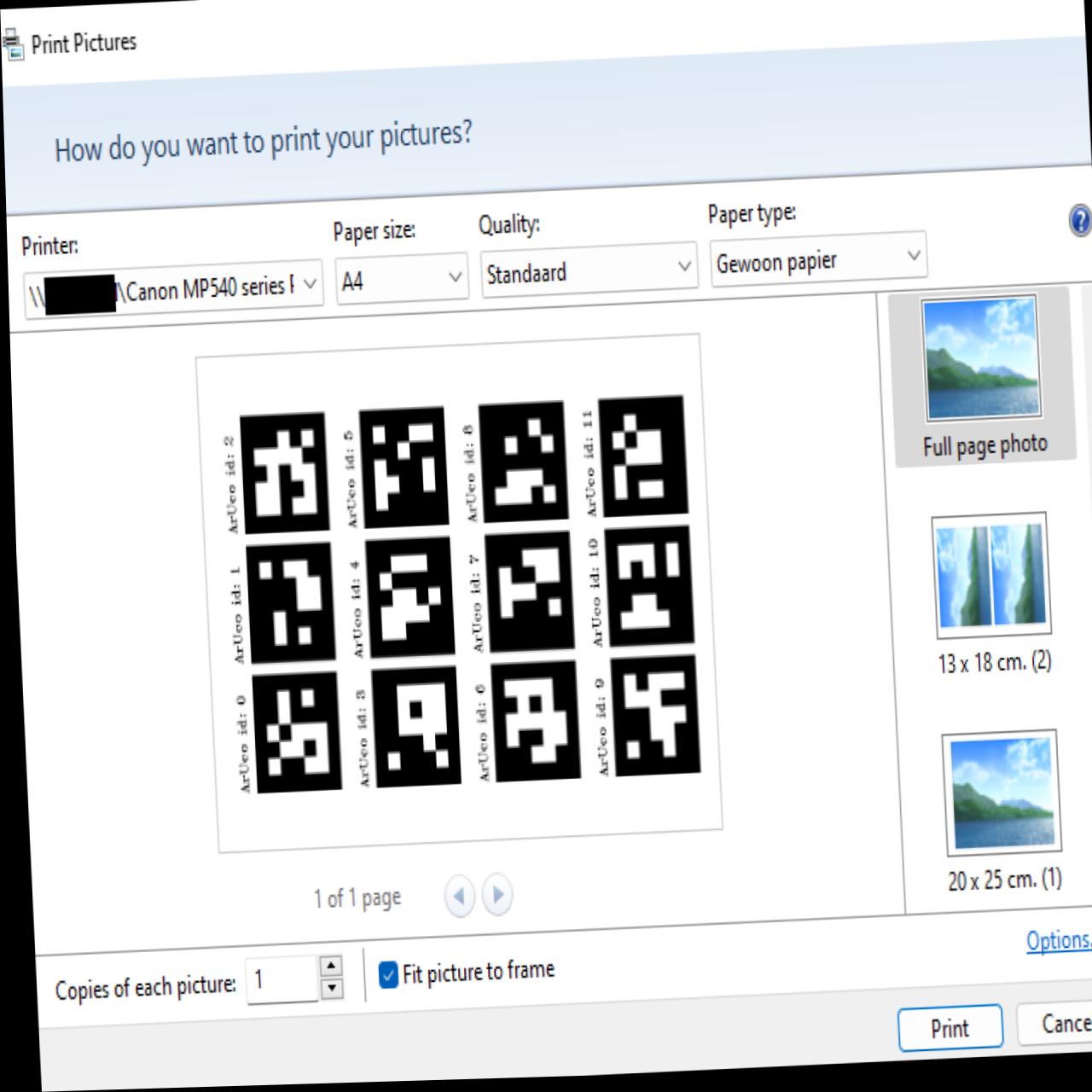Image resolution: width=1092 pixels, height=1092 pixels.
Task: Select the 13 x 18 cm. (2) layout
Action: (993, 595)
